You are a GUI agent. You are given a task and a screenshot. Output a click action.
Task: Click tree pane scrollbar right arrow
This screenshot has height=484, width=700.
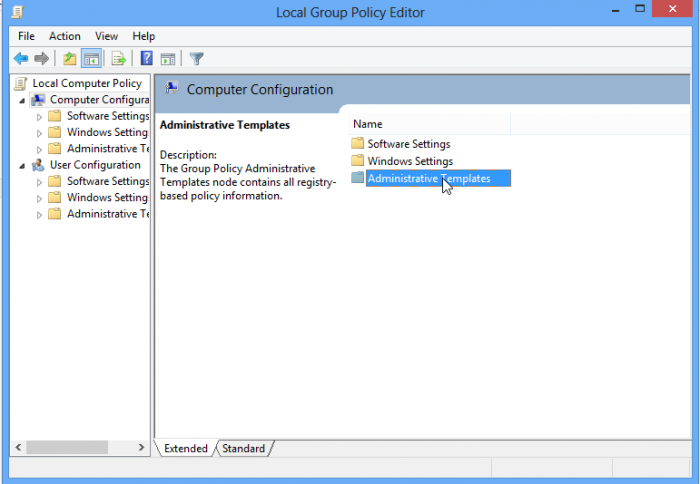[141, 447]
